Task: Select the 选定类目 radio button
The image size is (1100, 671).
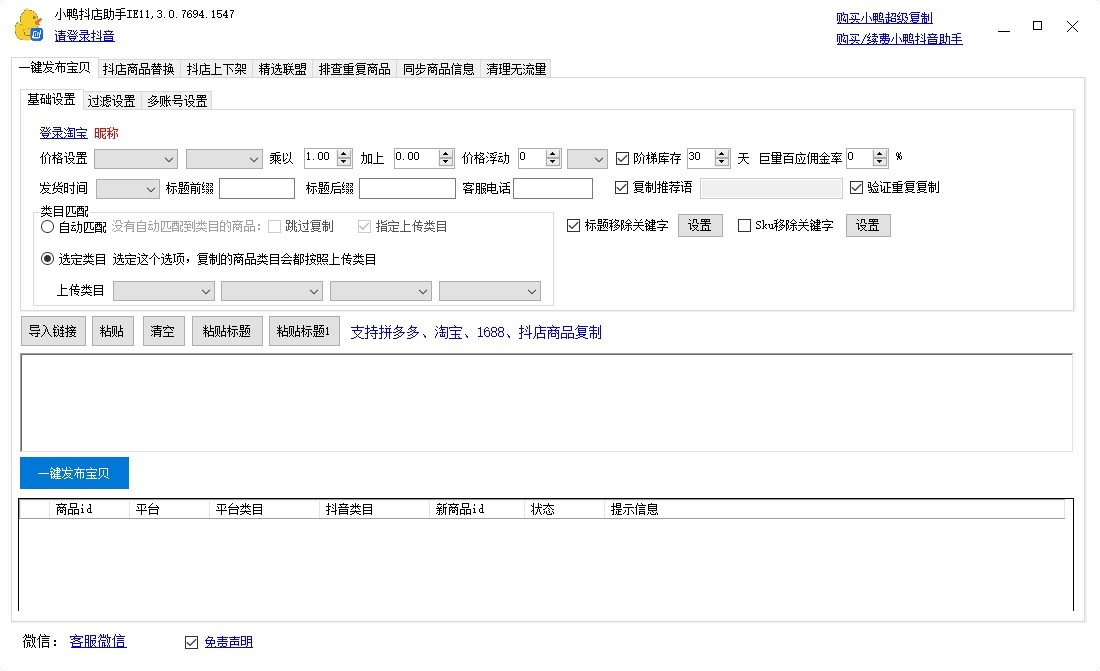Action: pos(47,259)
